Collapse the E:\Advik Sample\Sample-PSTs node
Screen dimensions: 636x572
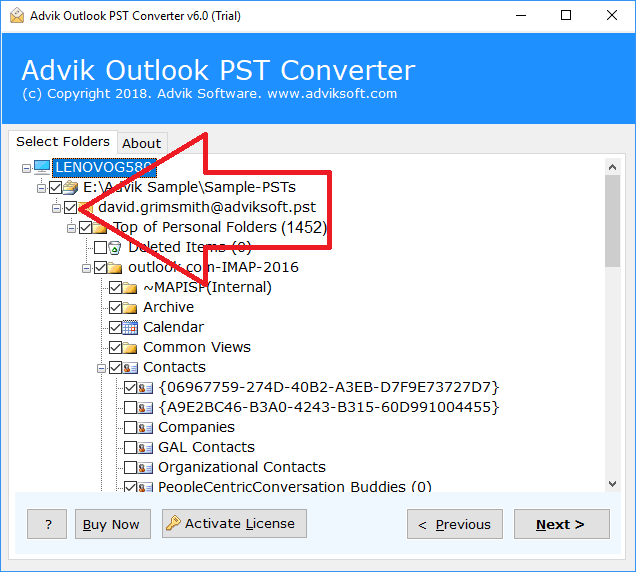click(x=41, y=188)
